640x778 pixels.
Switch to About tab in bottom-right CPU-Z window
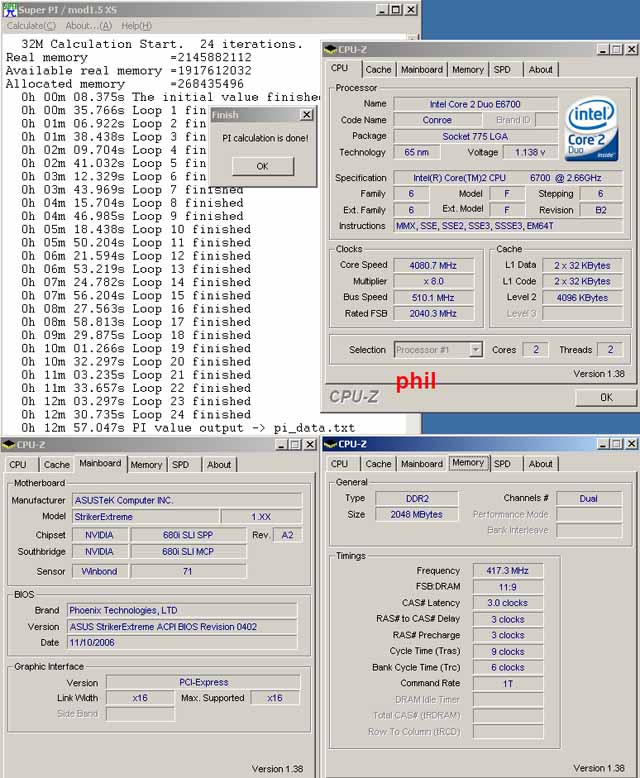(540, 464)
